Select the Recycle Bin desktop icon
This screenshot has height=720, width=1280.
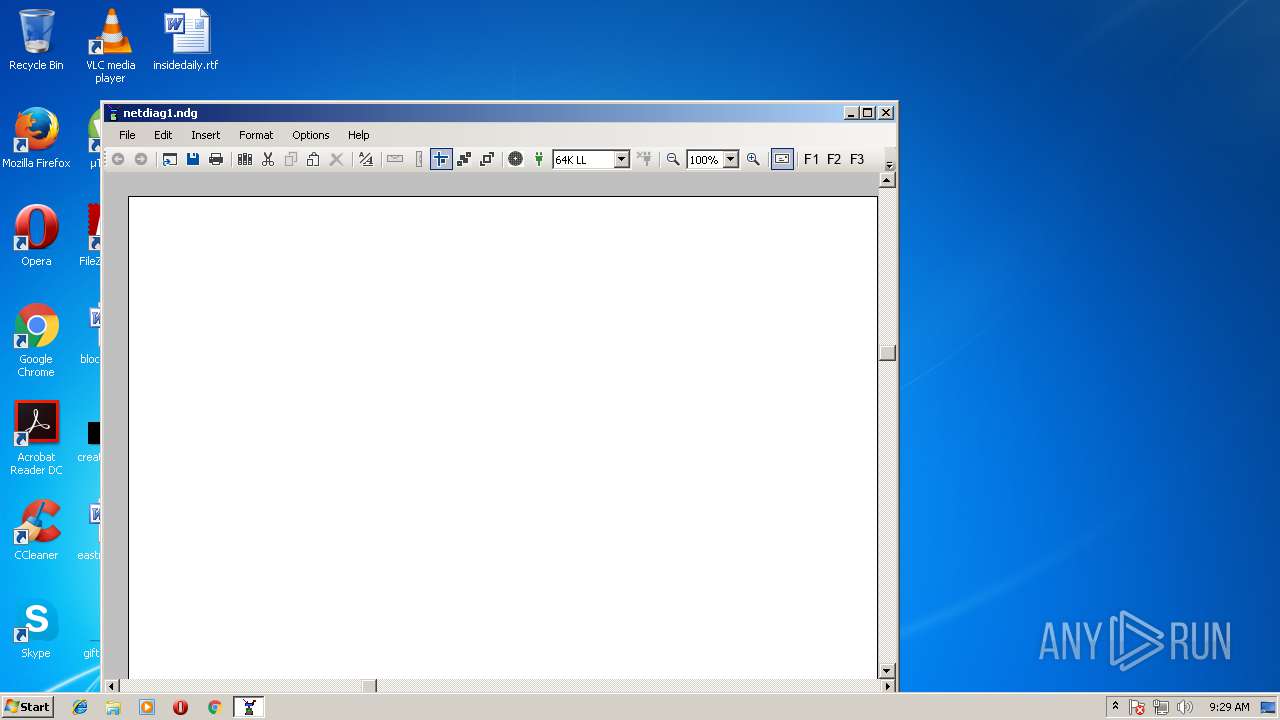36,40
